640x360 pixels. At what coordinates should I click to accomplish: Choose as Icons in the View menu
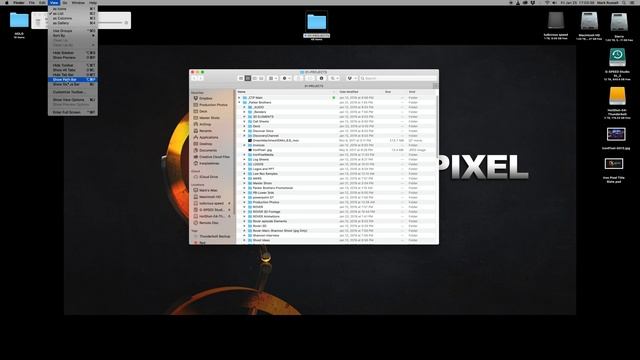(x=73, y=9)
